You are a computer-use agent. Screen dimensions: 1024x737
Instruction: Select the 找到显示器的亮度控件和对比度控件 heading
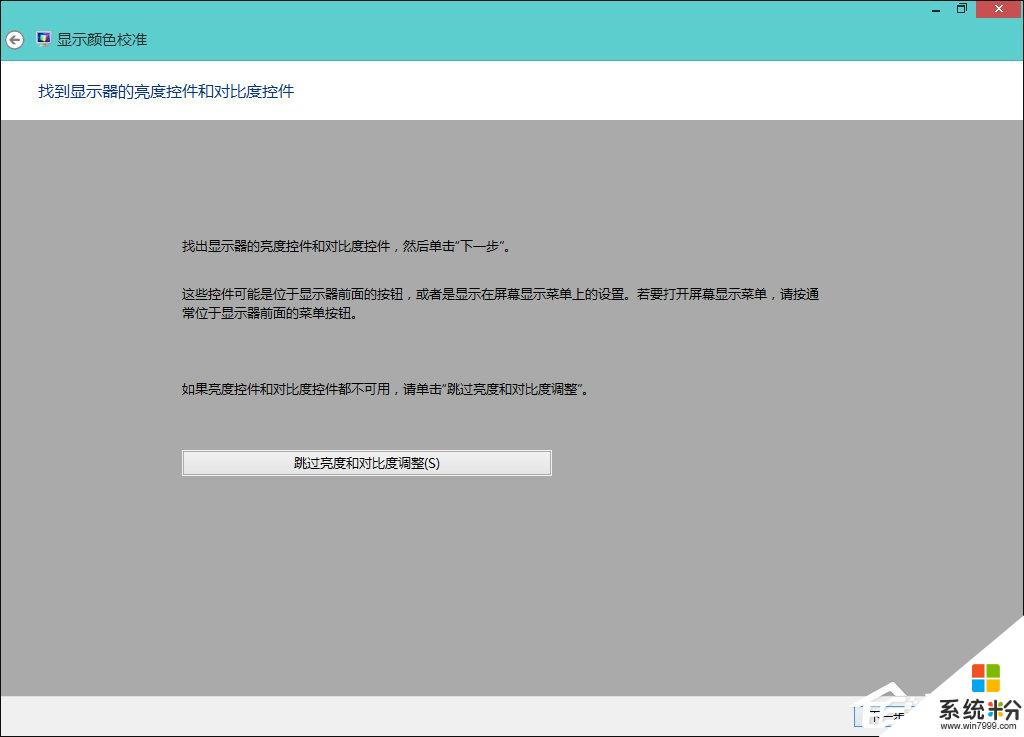coord(165,91)
